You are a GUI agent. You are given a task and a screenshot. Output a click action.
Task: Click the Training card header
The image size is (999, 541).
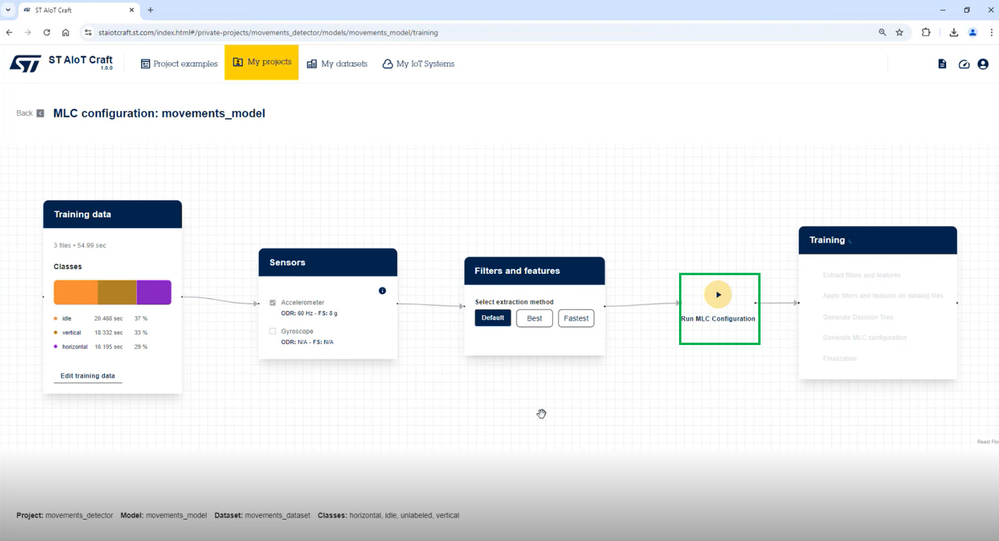(x=878, y=240)
